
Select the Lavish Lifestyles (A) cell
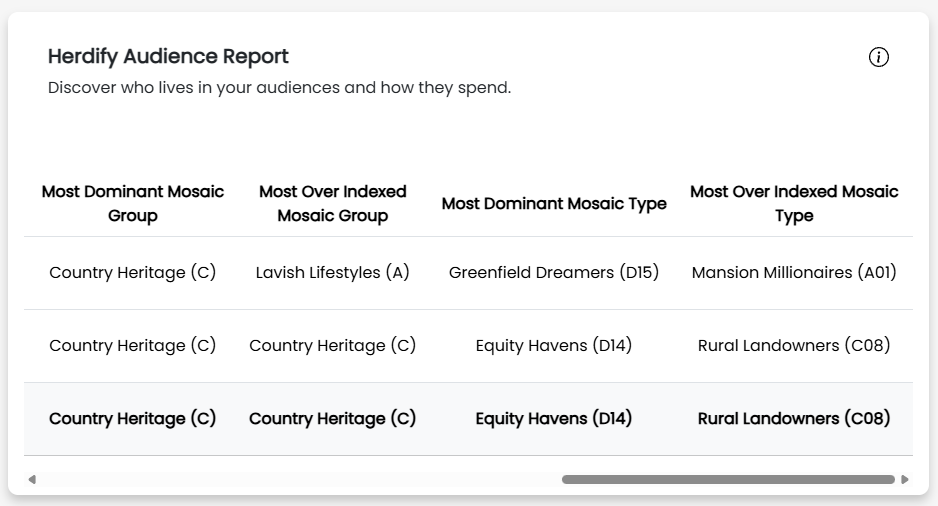[x=332, y=272]
